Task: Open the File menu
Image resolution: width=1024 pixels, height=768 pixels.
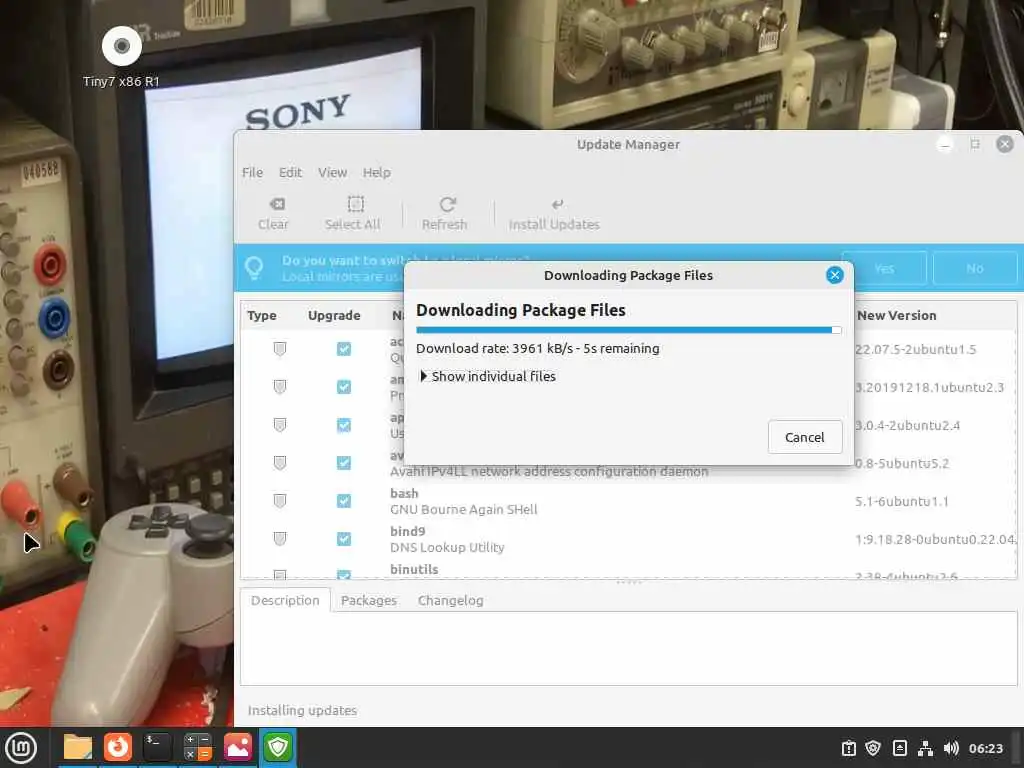Action: pos(252,172)
